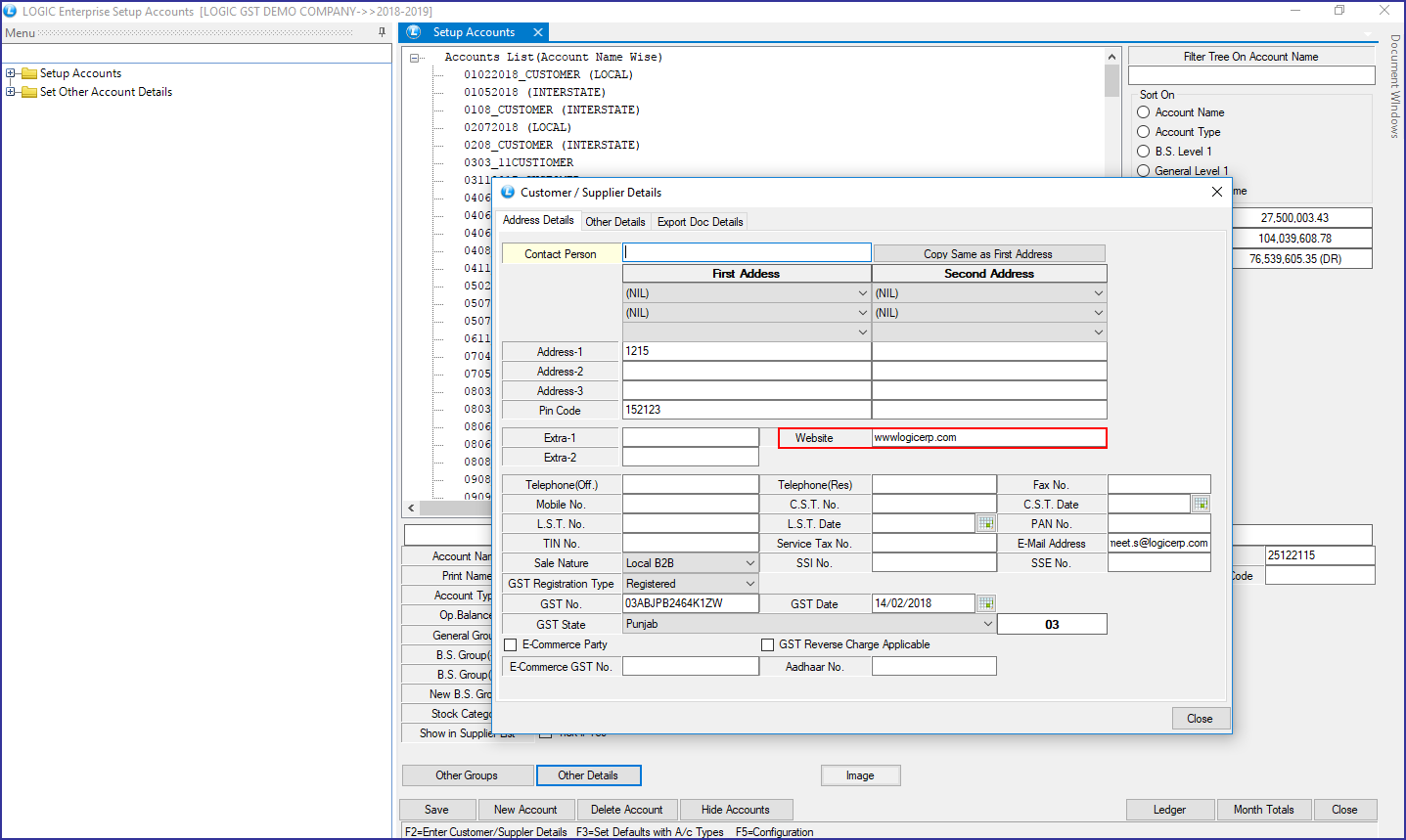Open the L.S.T. Date calendar picker

click(x=986, y=523)
